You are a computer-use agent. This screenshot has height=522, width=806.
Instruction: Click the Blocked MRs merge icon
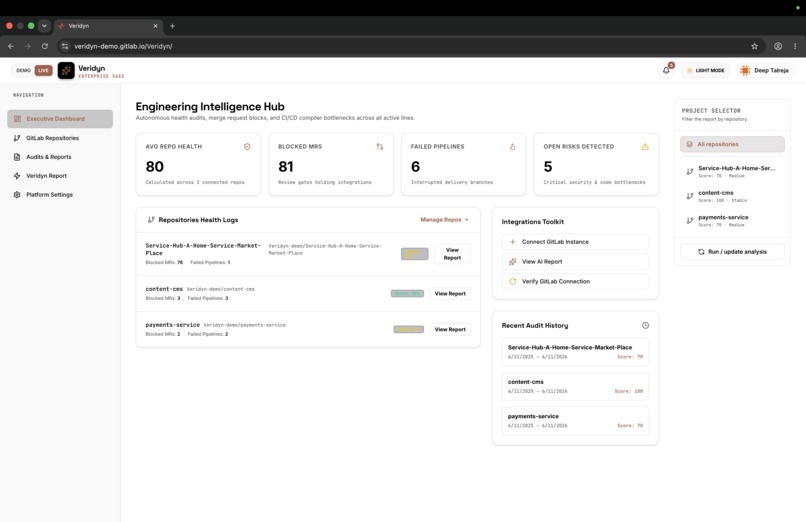point(379,146)
